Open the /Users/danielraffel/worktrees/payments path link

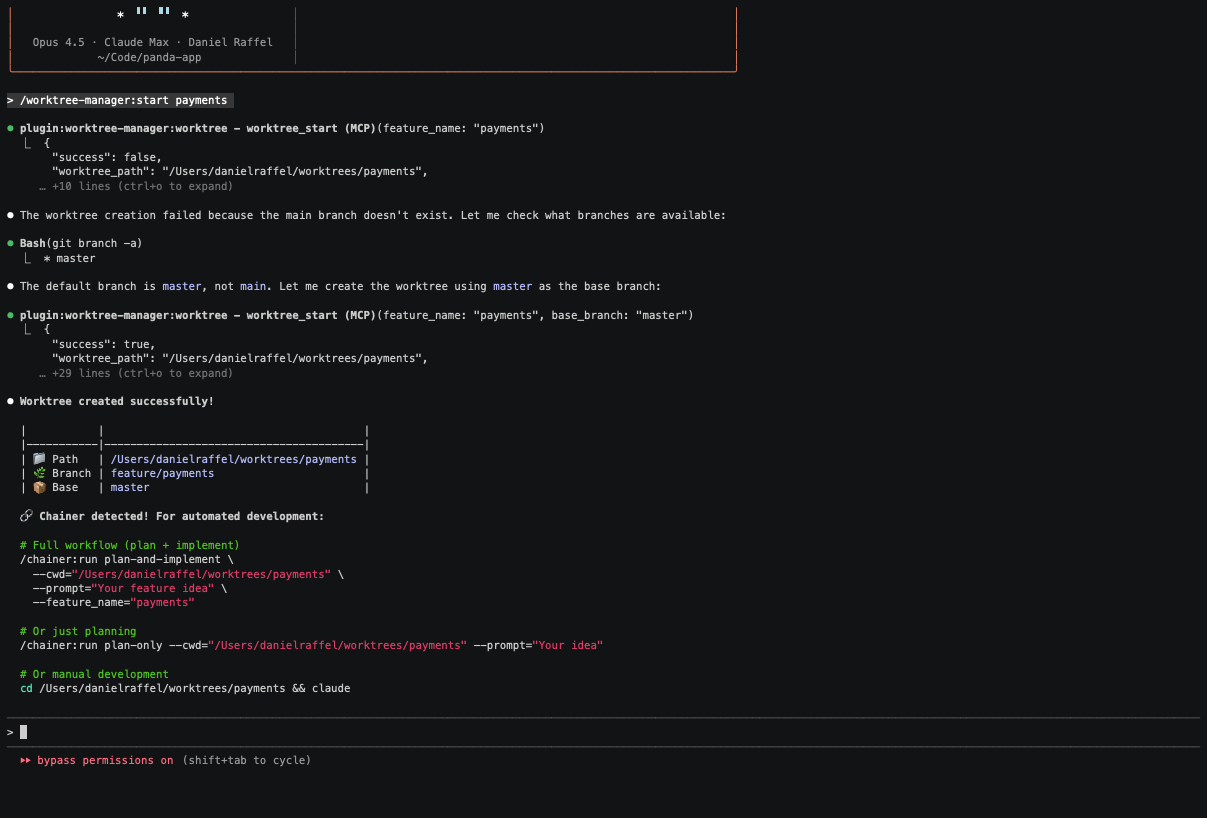[x=234, y=459]
